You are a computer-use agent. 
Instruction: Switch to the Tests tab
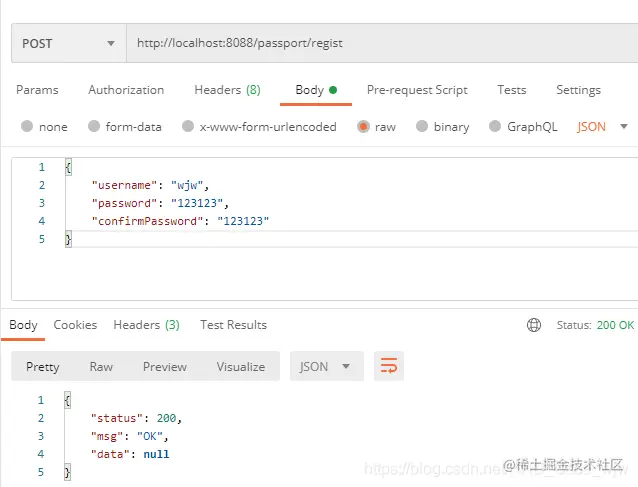[511, 90]
